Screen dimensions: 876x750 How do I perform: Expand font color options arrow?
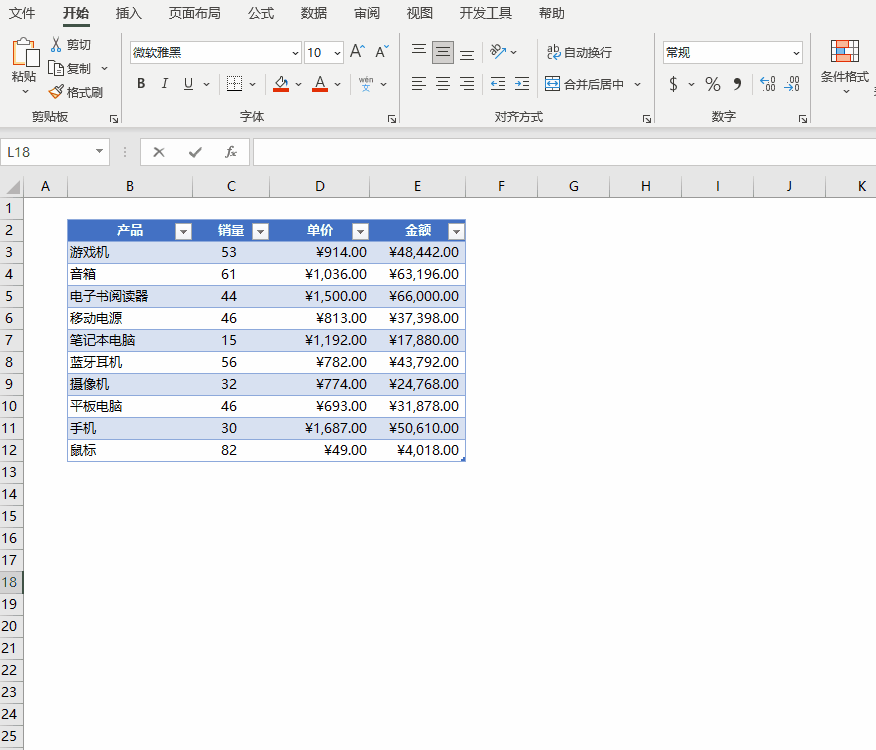pyautogui.click(x=337, y=84)
